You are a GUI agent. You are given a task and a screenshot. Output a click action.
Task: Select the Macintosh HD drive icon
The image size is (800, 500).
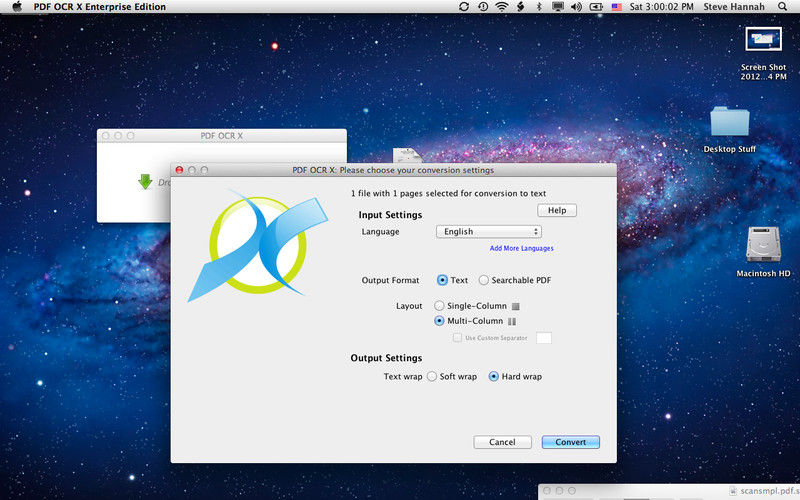pyautogui.click(x=763, y=245)
